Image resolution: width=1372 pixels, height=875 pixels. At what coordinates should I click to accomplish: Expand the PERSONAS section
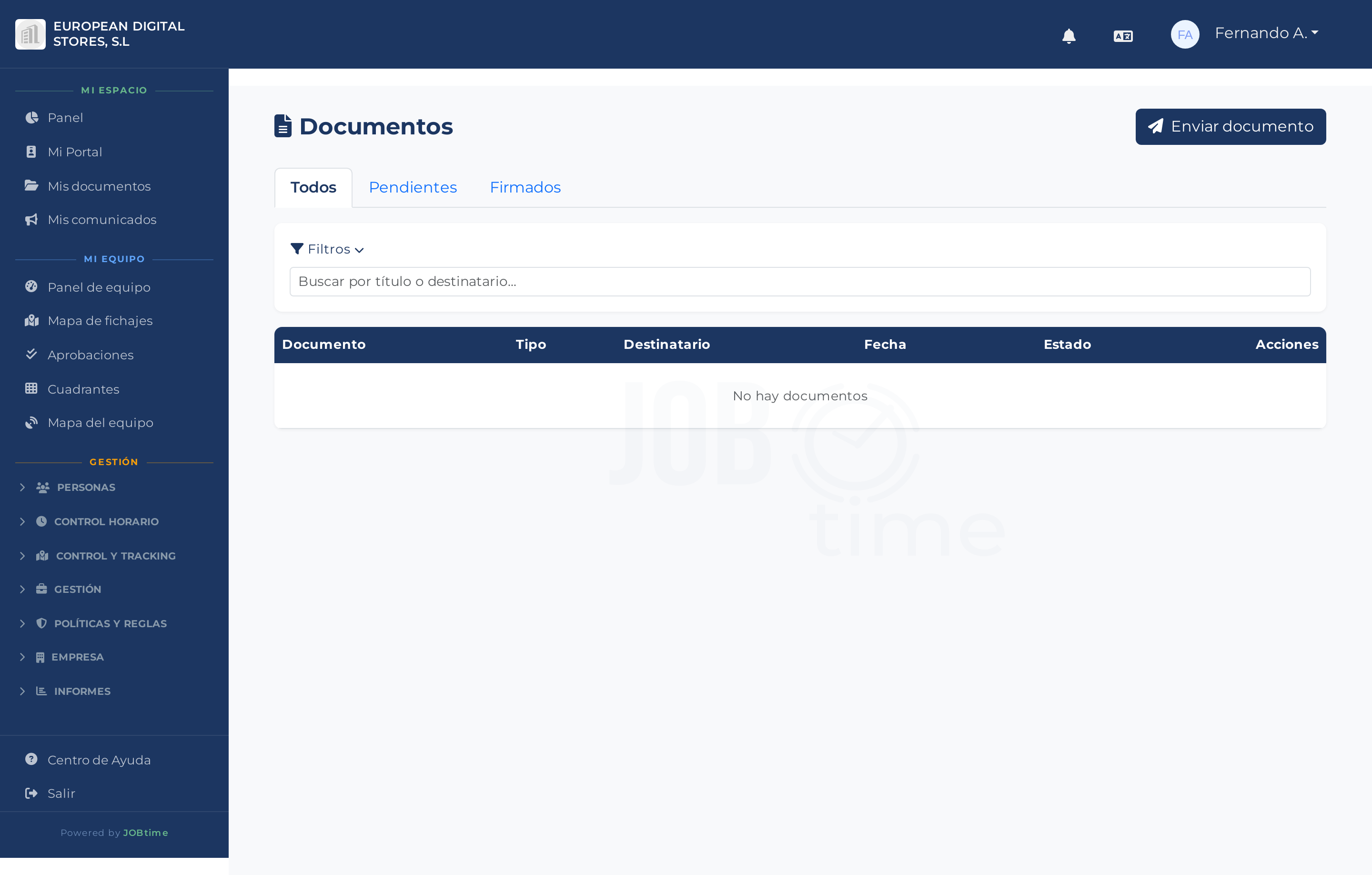coord(85,488)
